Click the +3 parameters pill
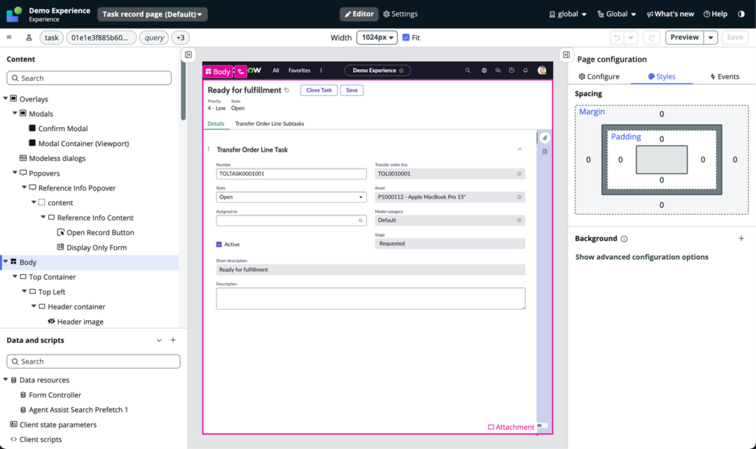 (180, 38)
